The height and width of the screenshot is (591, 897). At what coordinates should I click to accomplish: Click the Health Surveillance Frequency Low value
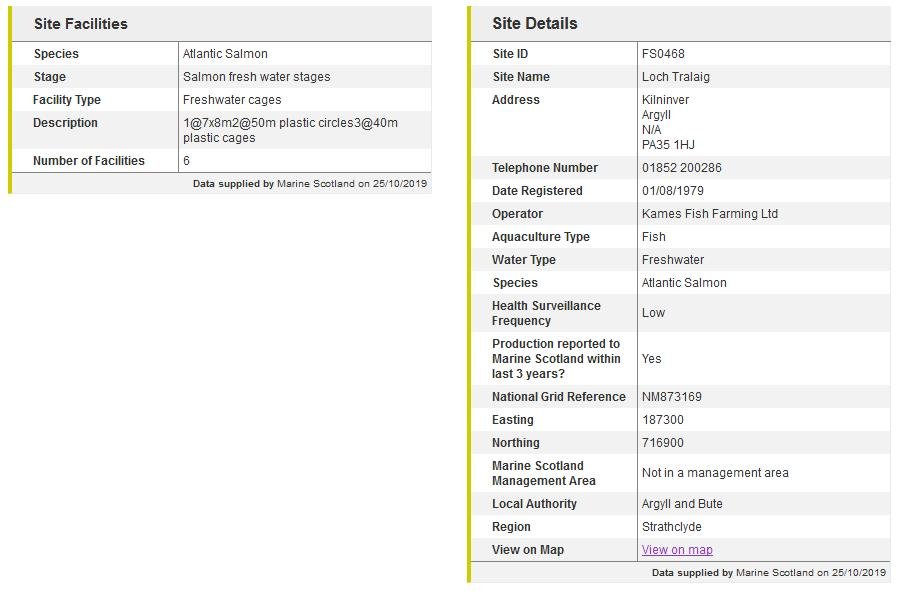(x=652, y=312)
